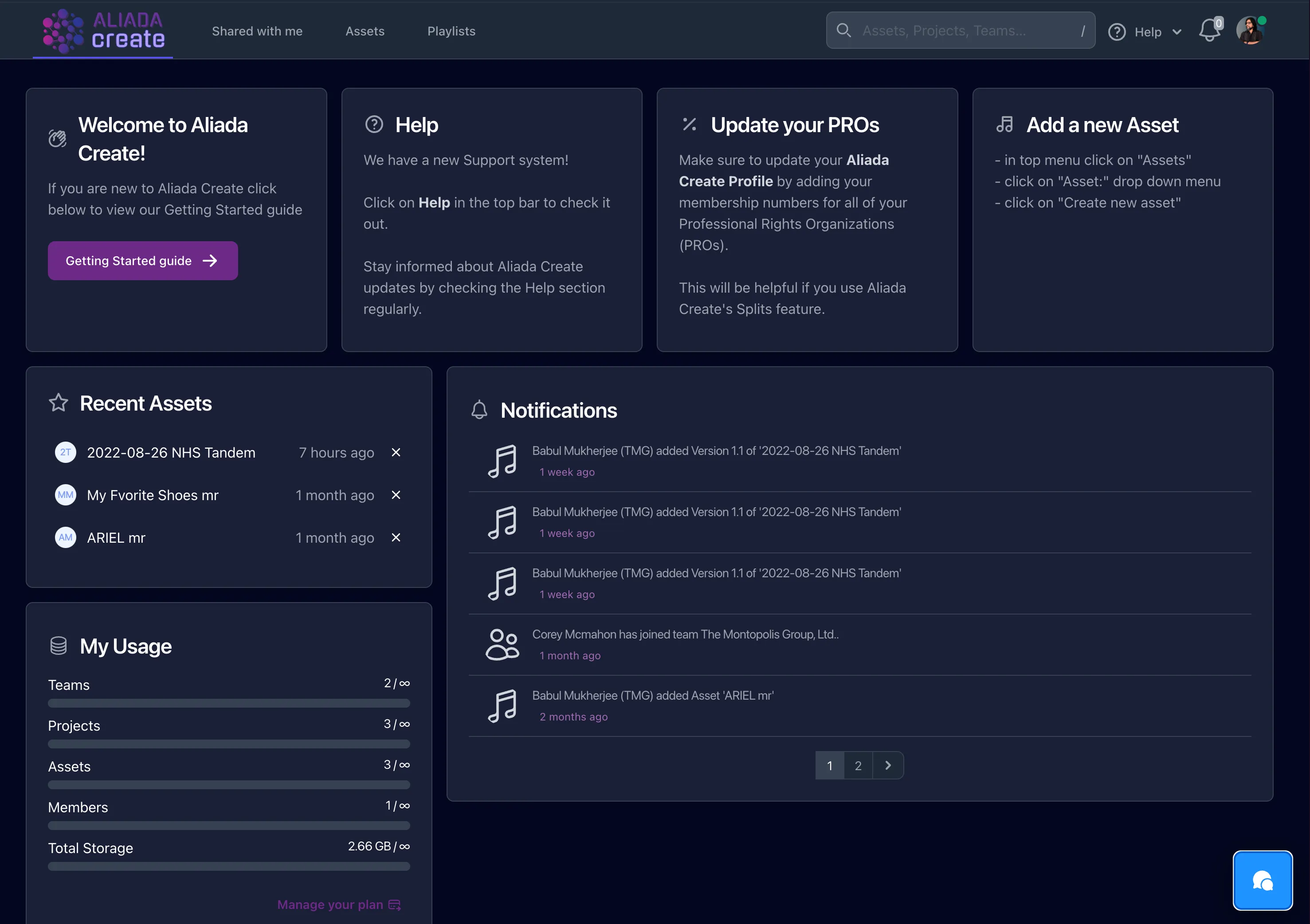Remove 2022-08-26 NHS Tandem from recent assets
1310x924 pixels.
[396, 452]
